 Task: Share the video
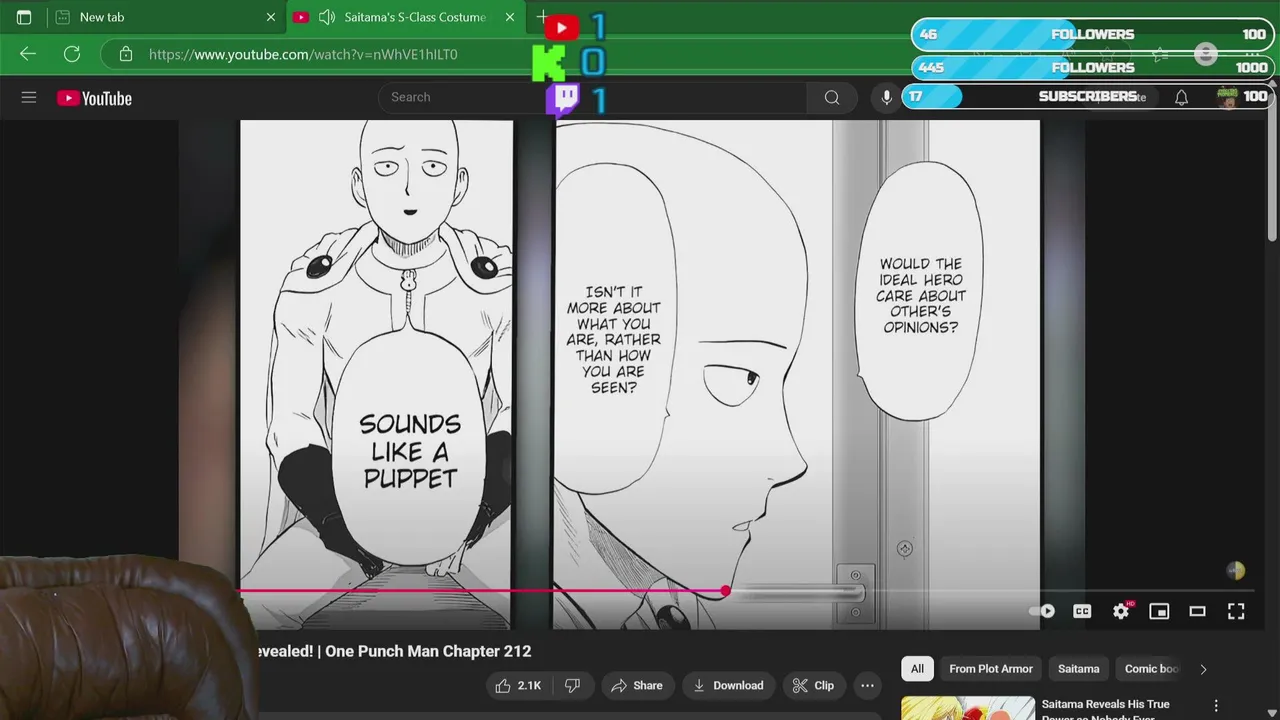click(636, 685)
